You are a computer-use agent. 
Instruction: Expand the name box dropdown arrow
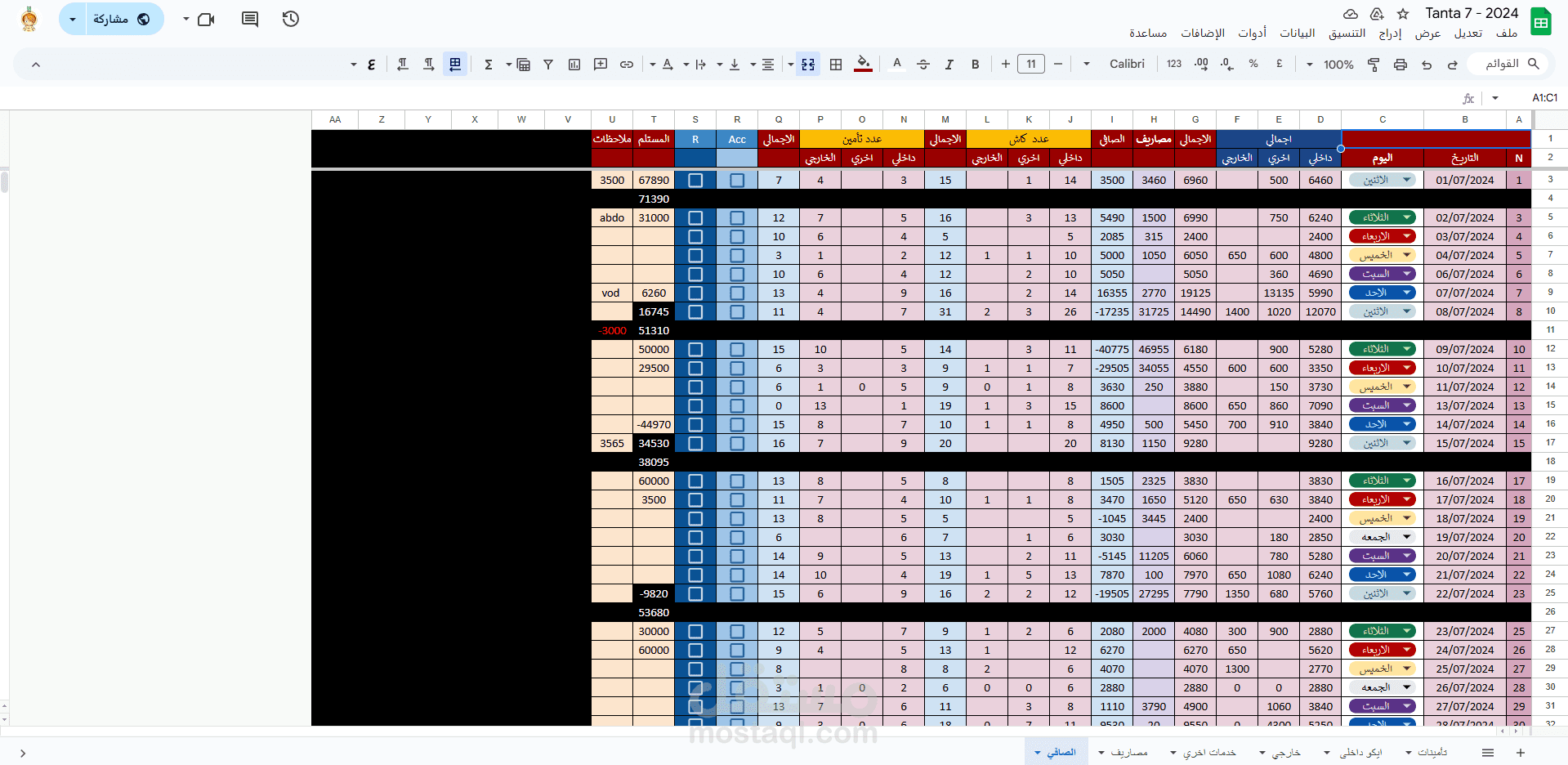pyautogui.click(x=1495, y=98)
